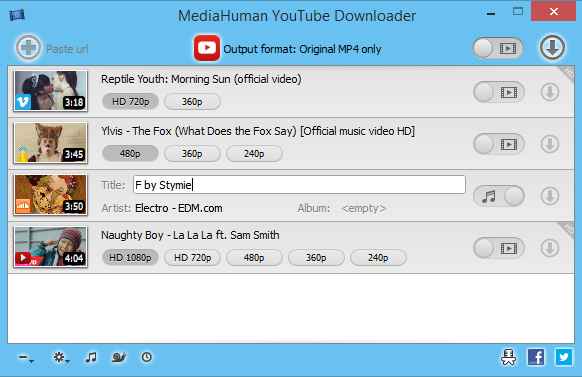The width and height of the screenshot is (582, 377).
Task: Share on Facebook
Action: pyautogui.click(x=536, y=357)
